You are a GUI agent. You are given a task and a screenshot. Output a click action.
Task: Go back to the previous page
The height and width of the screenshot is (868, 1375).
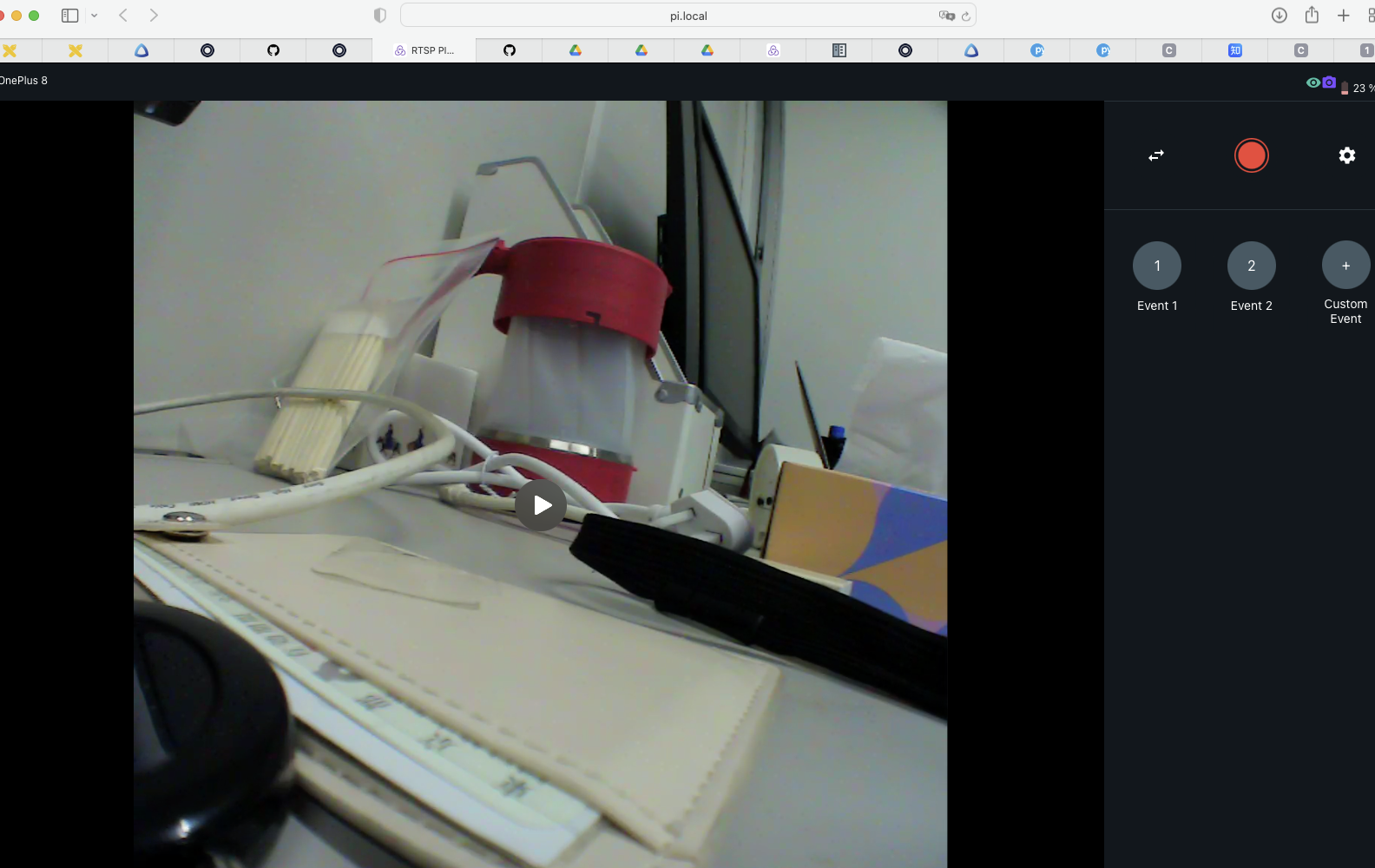(123, 16)
